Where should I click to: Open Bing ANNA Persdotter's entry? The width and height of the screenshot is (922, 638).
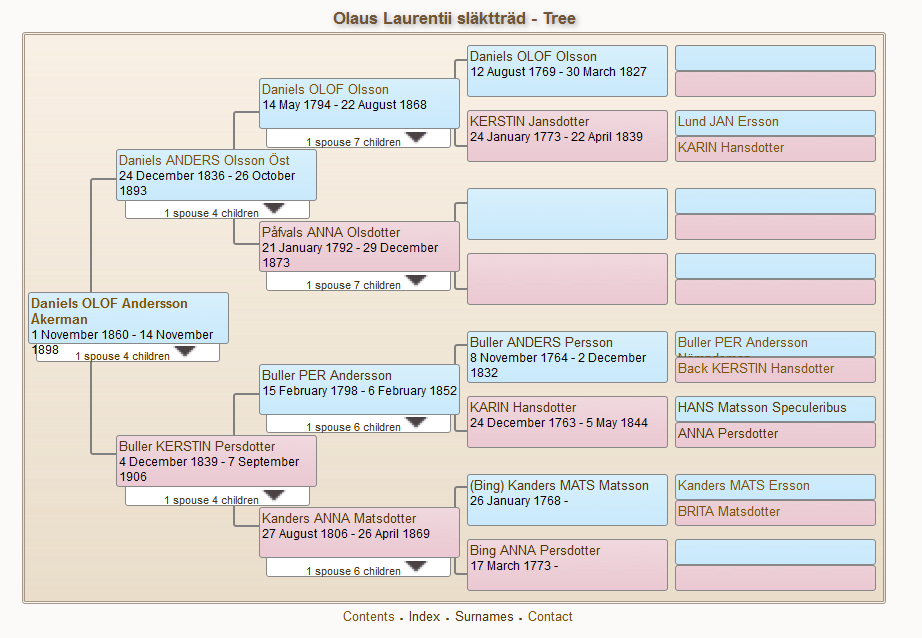pos(535,551)
